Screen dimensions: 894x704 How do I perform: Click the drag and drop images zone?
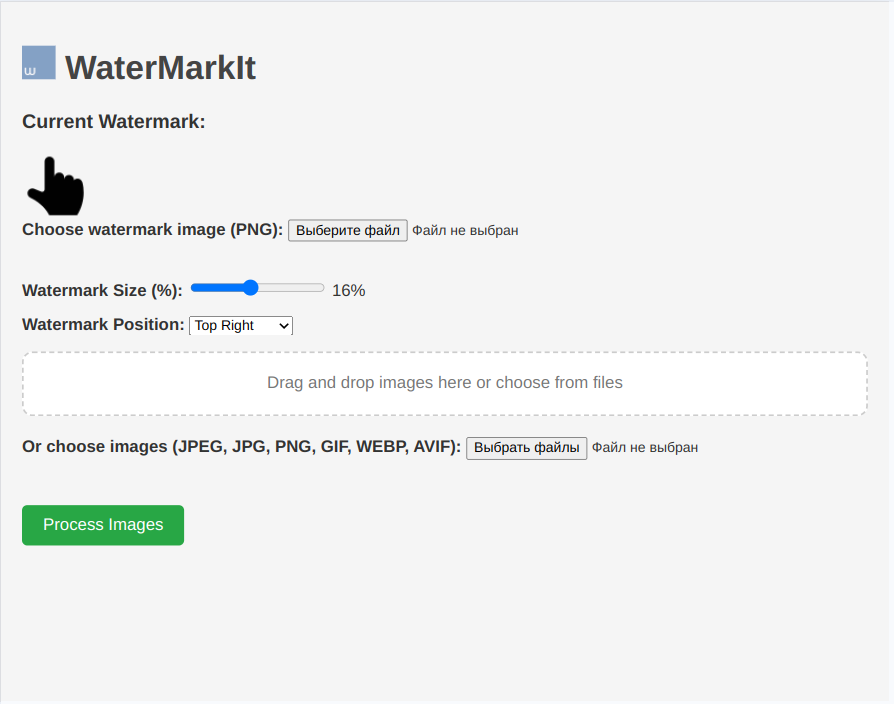coord(446,383)
